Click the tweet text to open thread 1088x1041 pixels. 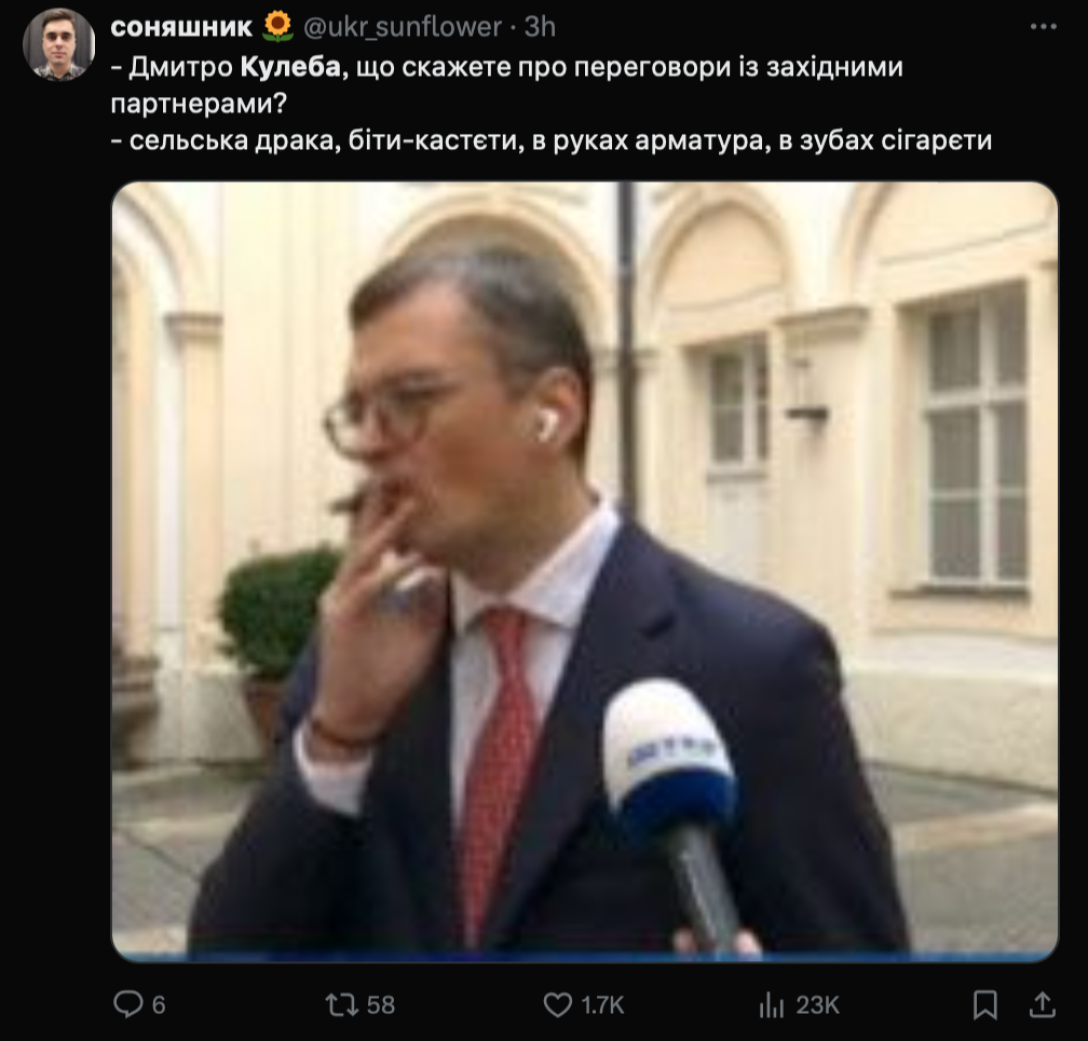[552, 104]
